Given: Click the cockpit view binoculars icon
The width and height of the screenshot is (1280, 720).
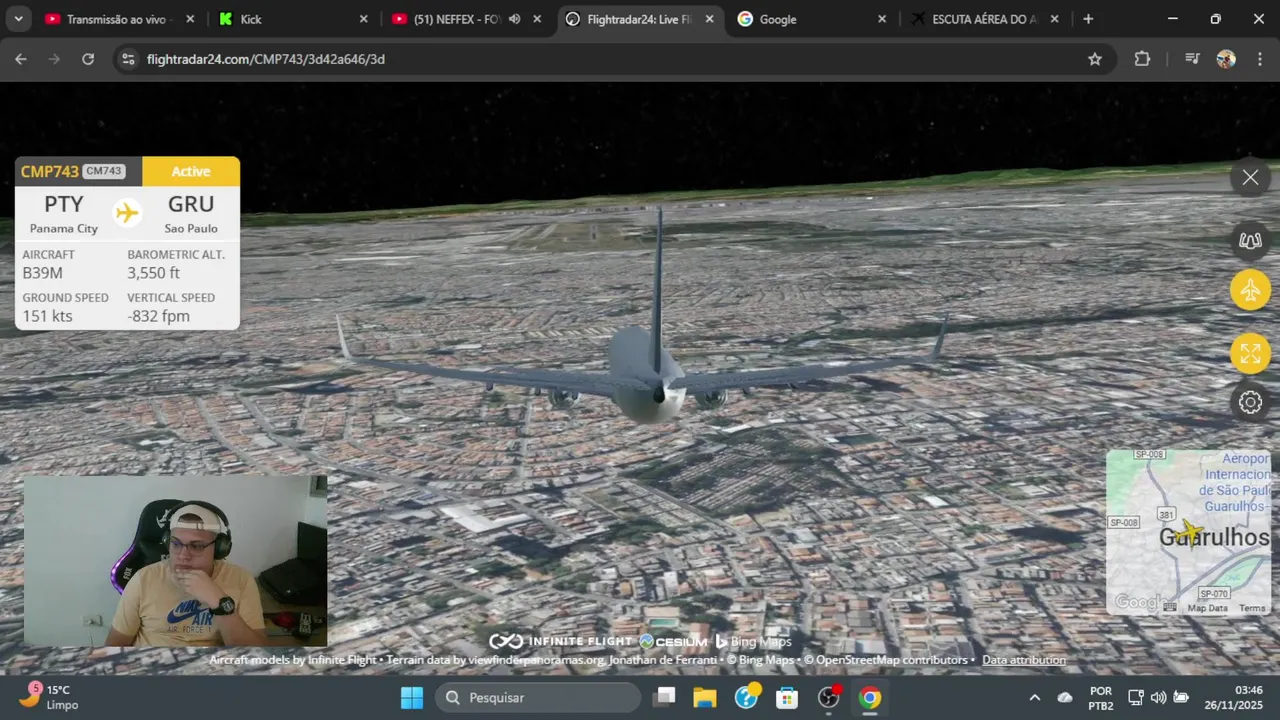Looking at the screenshot, I should [1250, 240].
